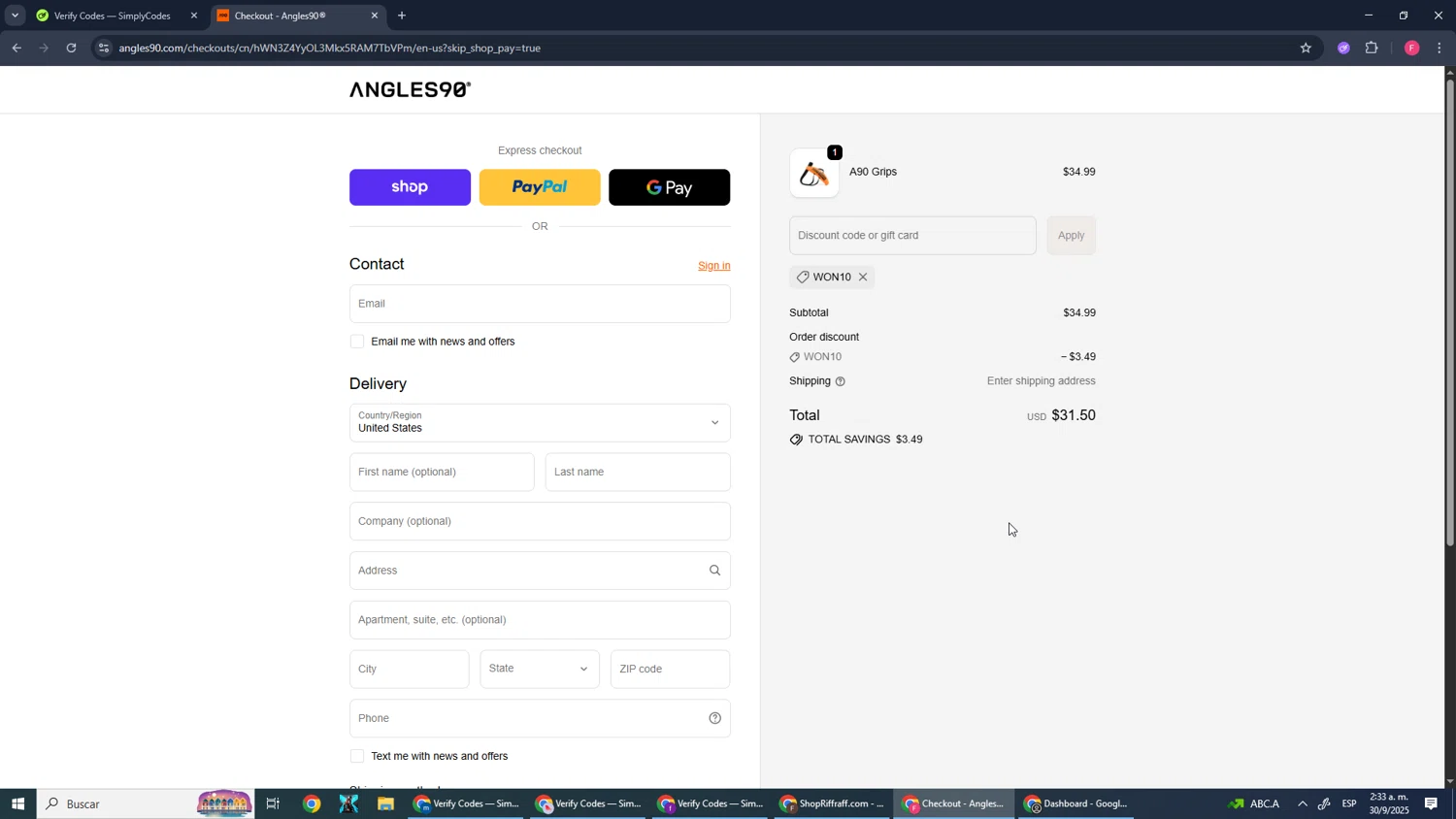The height and width of the screenshot is (819, 1456).
Task: Launch Chrome from the taskbar
Action: click(x=312, y=803)
